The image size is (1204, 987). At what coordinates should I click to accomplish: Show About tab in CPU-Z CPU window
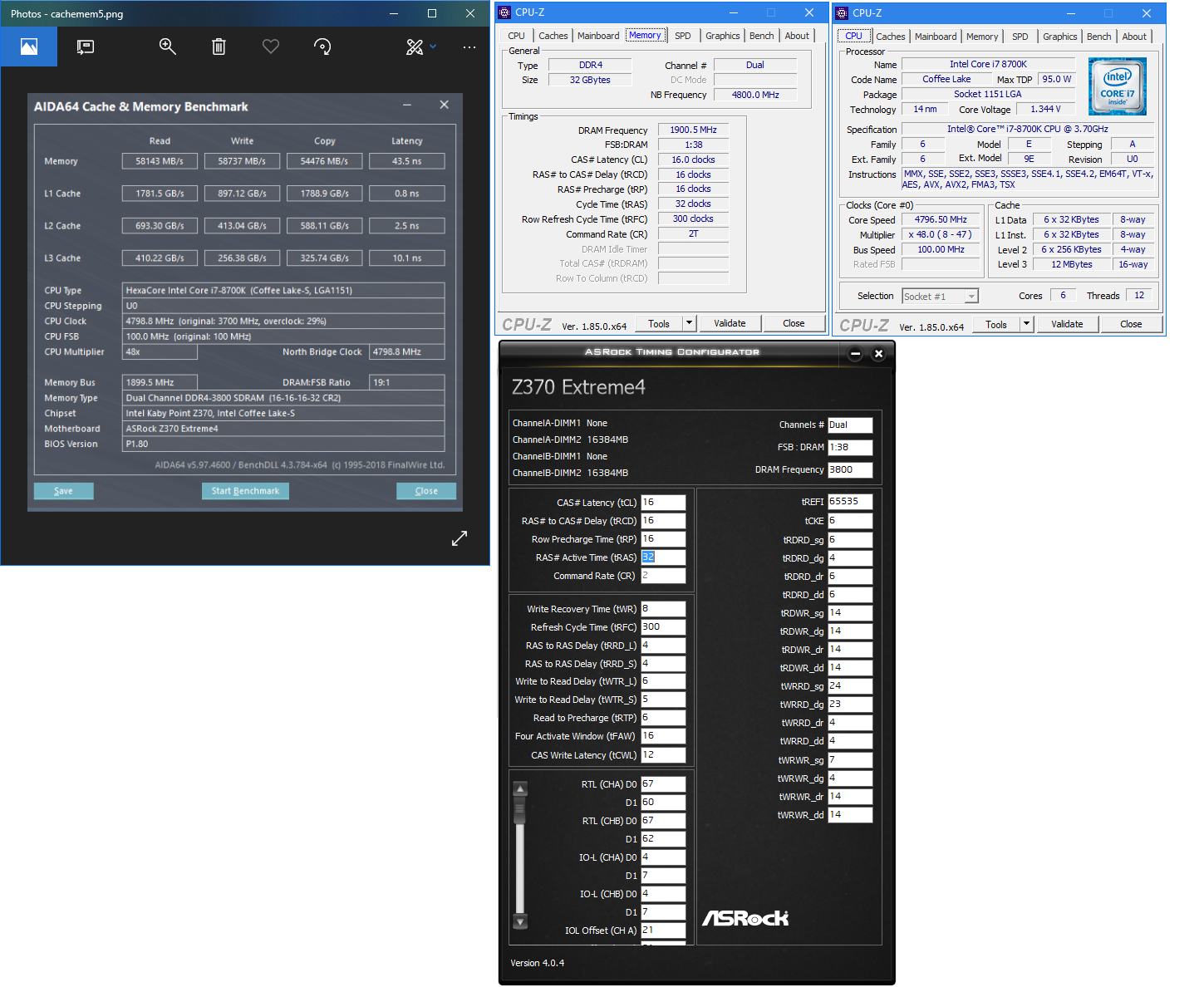(1134, 37)
